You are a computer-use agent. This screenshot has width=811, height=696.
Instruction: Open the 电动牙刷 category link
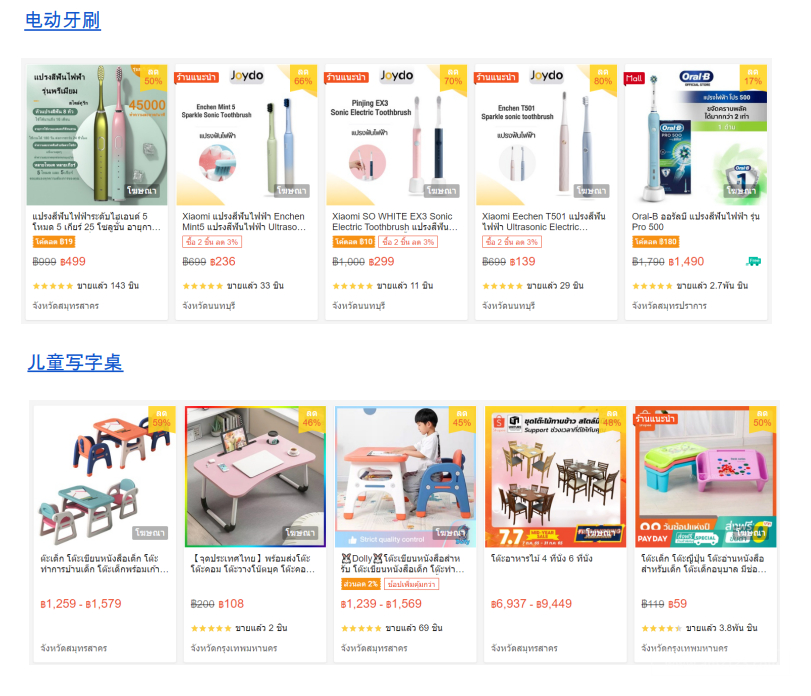coord(63,21)
